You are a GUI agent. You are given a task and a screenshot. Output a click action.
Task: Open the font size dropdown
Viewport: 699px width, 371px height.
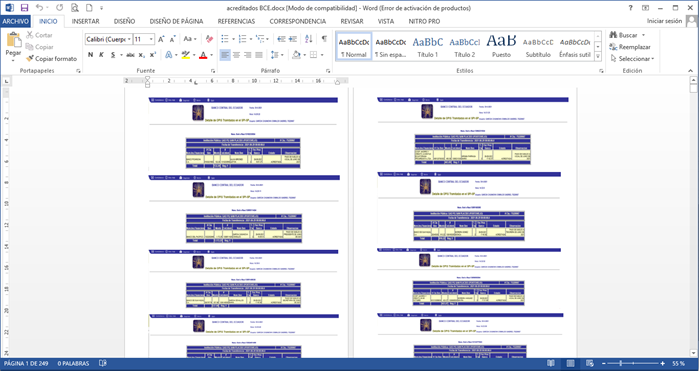[151, 39]
